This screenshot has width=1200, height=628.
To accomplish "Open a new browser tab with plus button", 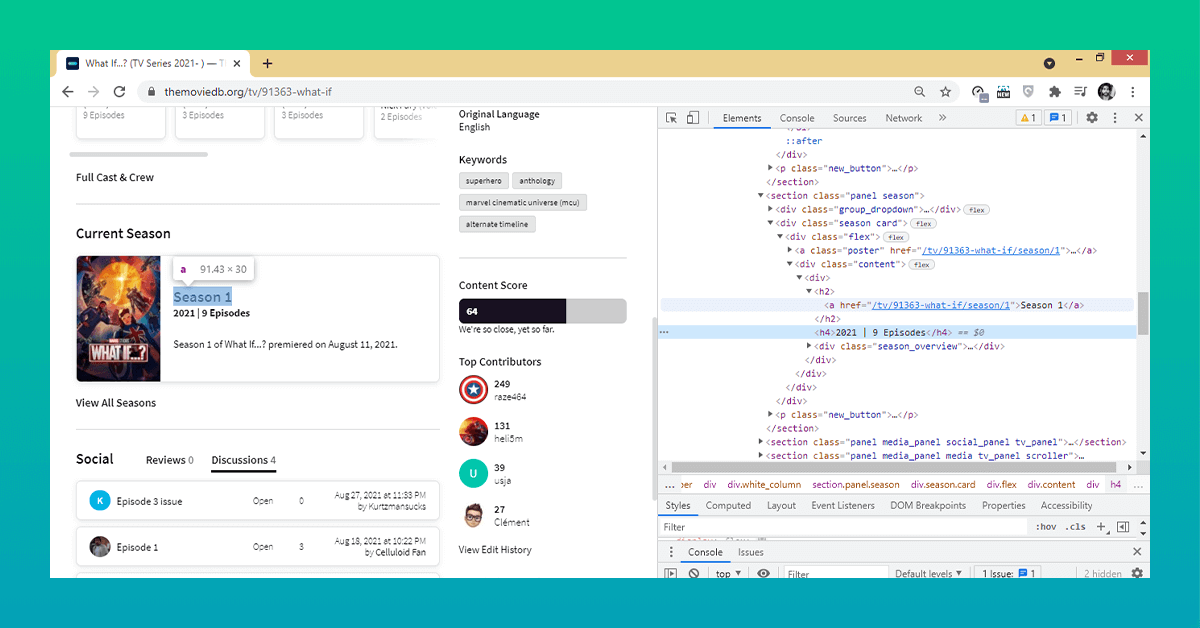I will [x=267, y=63].
